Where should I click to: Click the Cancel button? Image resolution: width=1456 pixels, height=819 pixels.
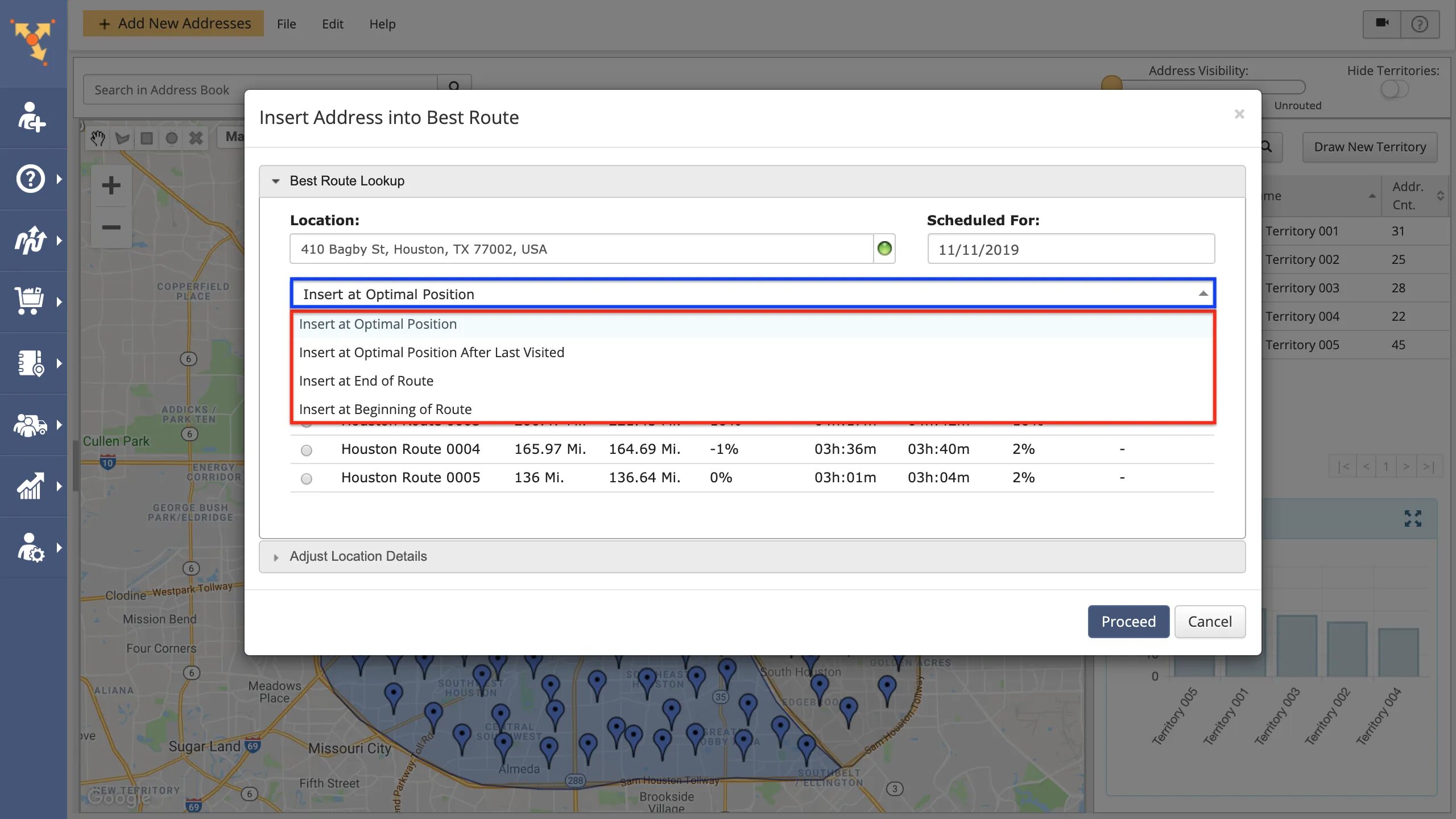coord(1210,622)
